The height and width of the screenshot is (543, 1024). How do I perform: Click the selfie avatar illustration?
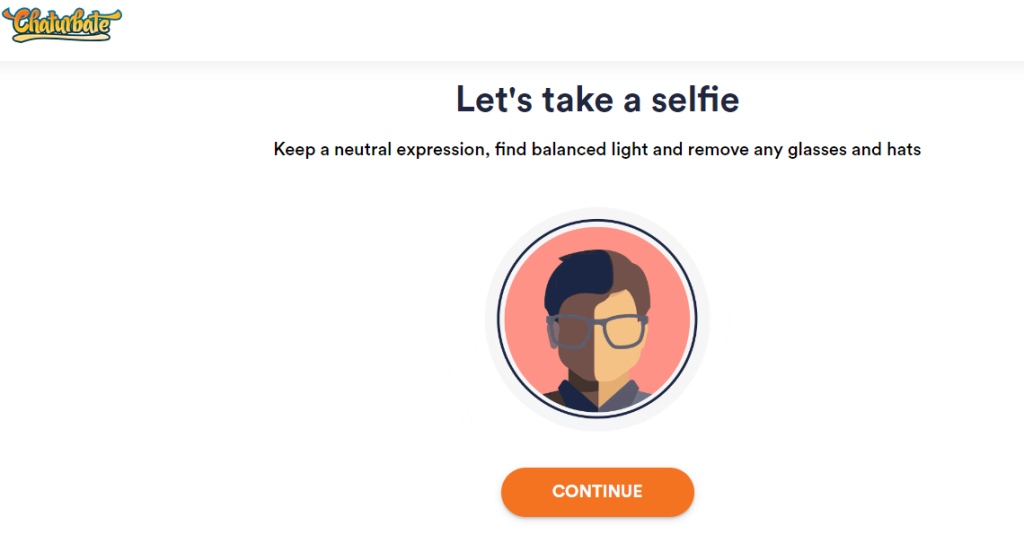point(597,320)
